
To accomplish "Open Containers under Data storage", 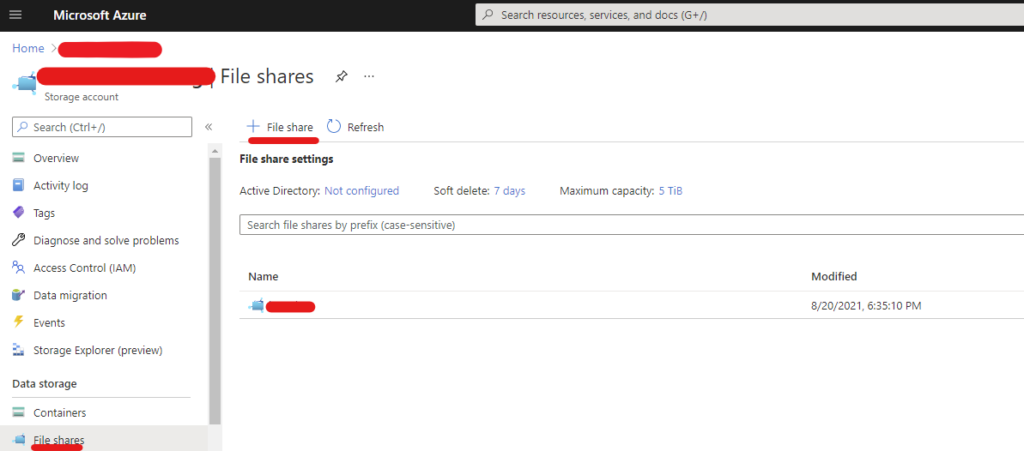I will 59,412.
